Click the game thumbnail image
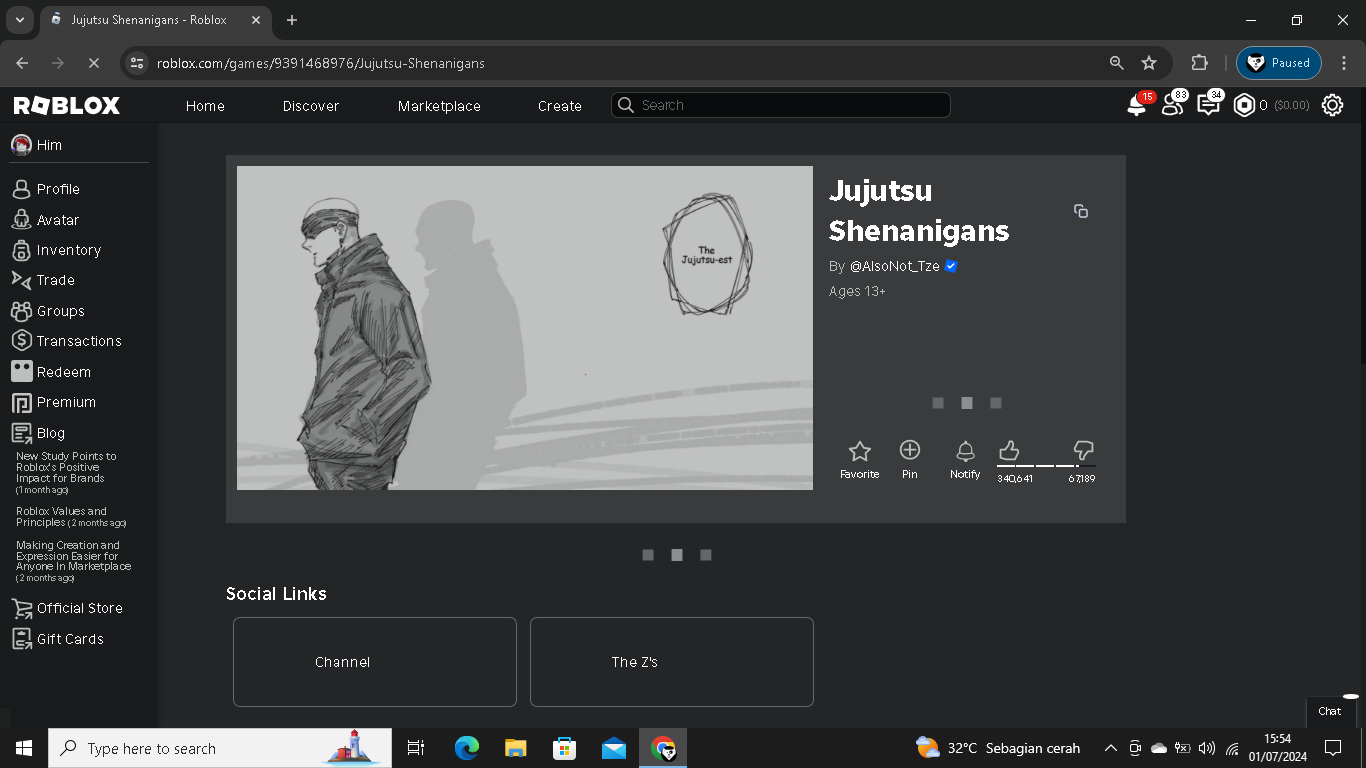The height and width of the screenshot is (768, 1366). (x=525, y=328)
